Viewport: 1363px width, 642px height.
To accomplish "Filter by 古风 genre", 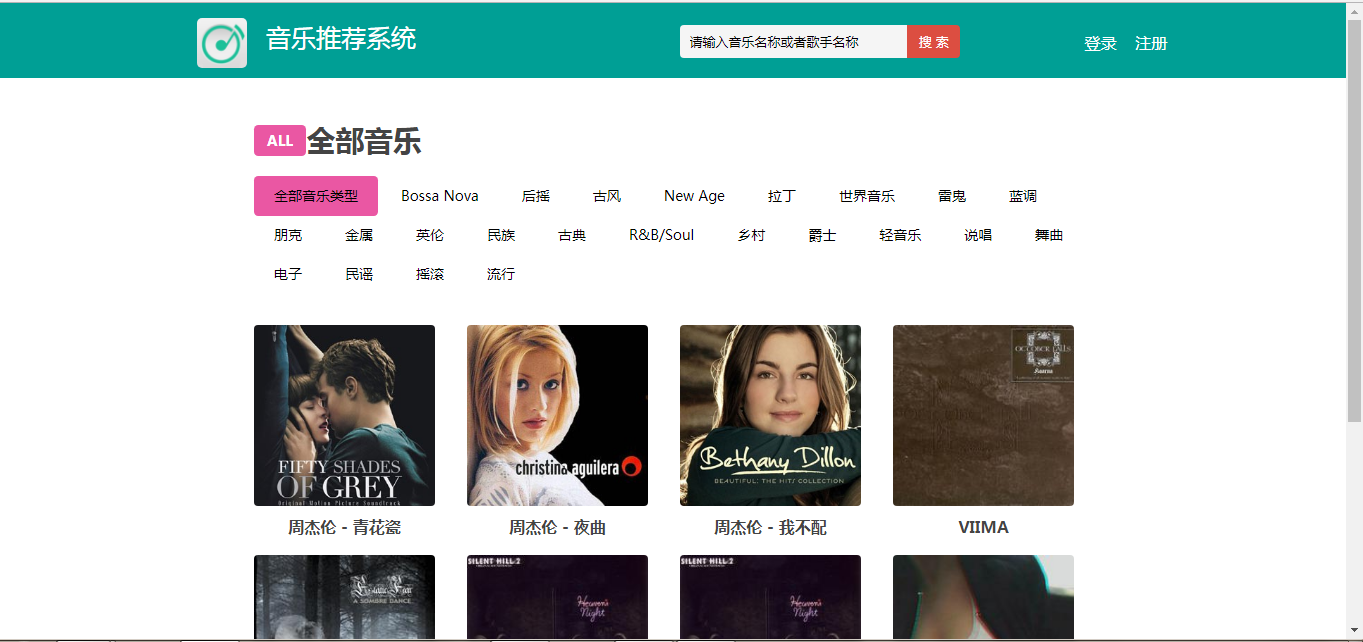I will 607,196.
